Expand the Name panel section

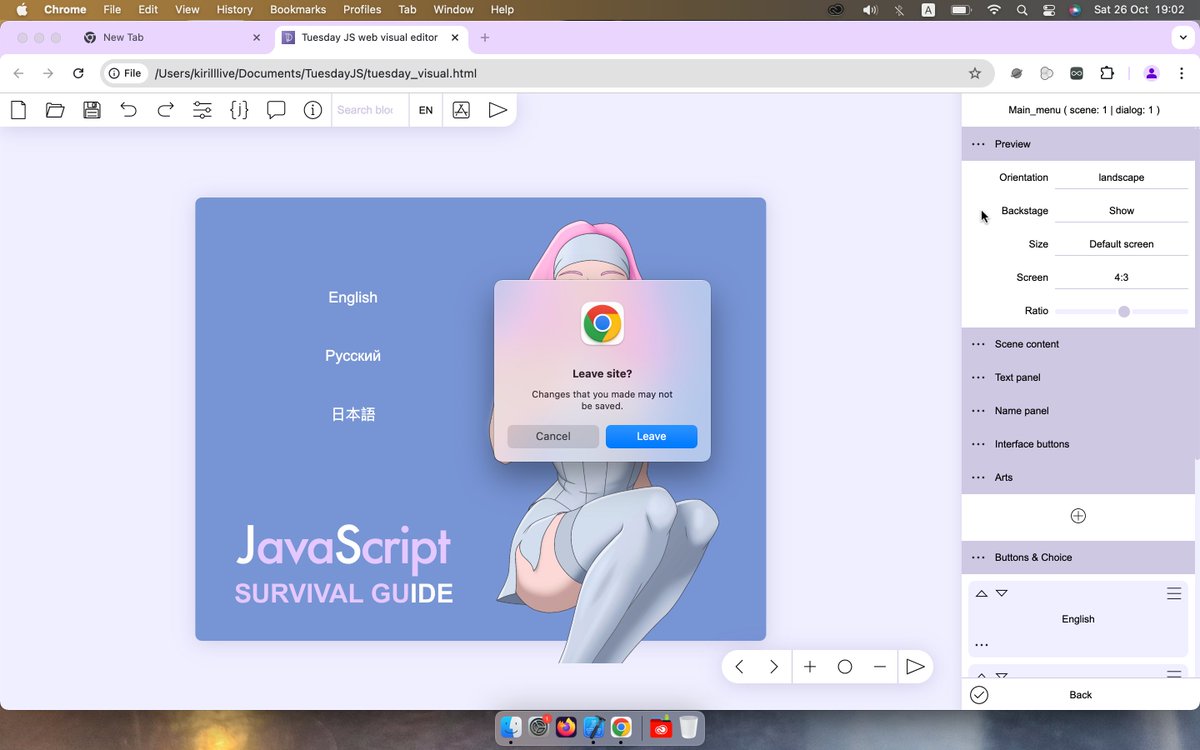pyautogui.click(x=1078, y=411)
